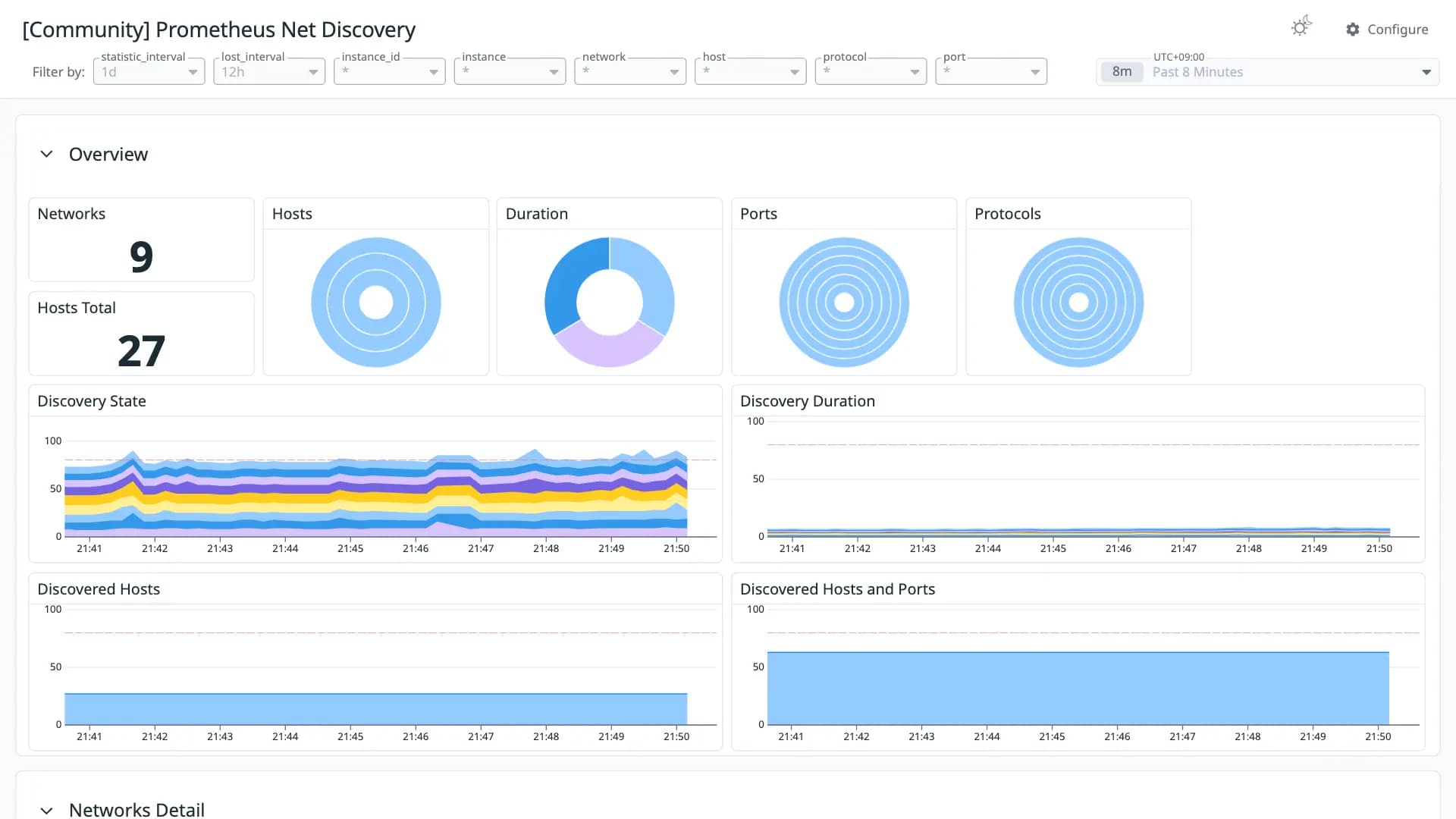Viewport: 1456px width, 819px height.
Task: Click the dashboard title Prometheus Net Discovery
Action: pos(219,30)
